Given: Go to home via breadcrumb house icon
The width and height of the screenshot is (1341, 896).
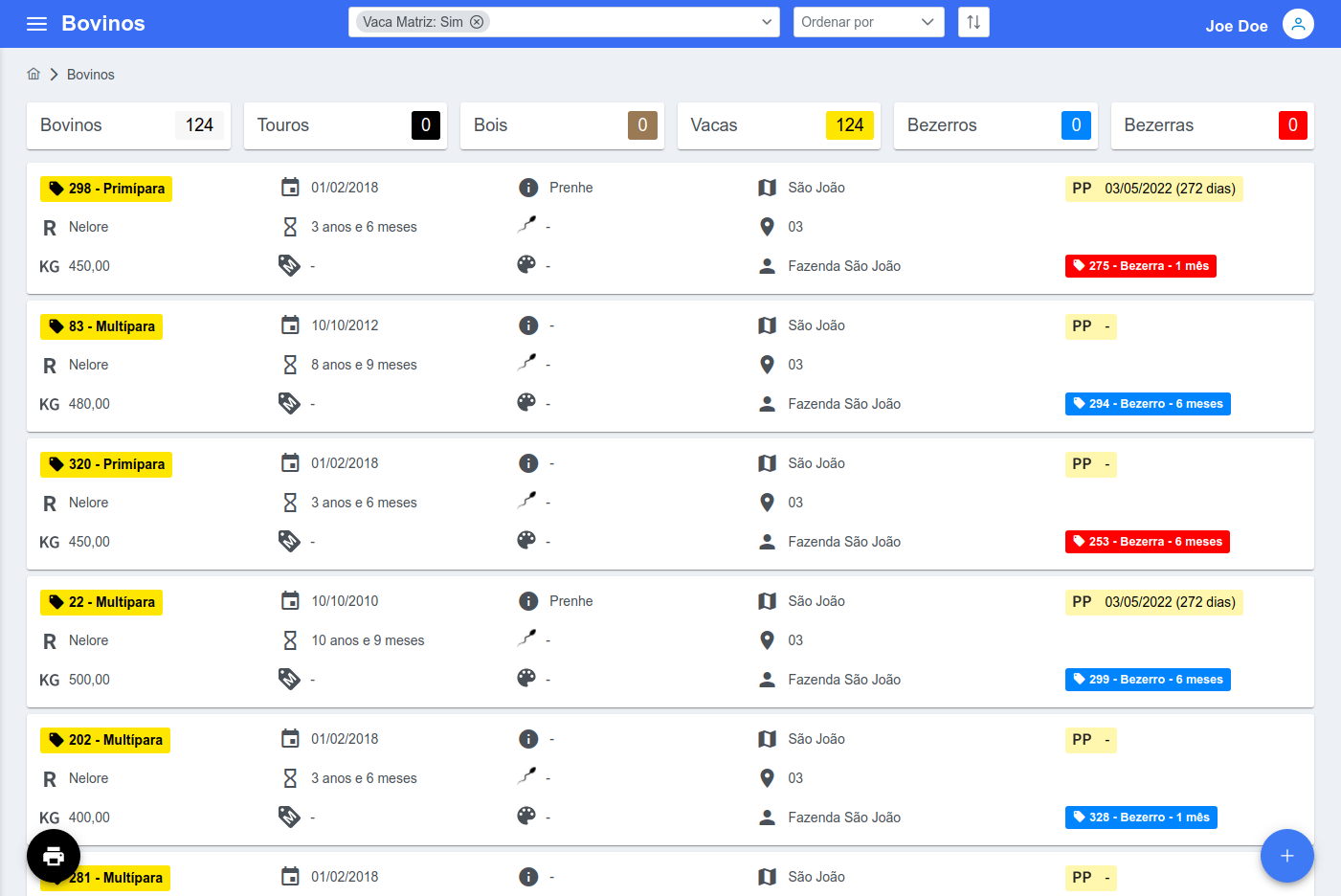Looking at the screenshot, I should point(34,74).
